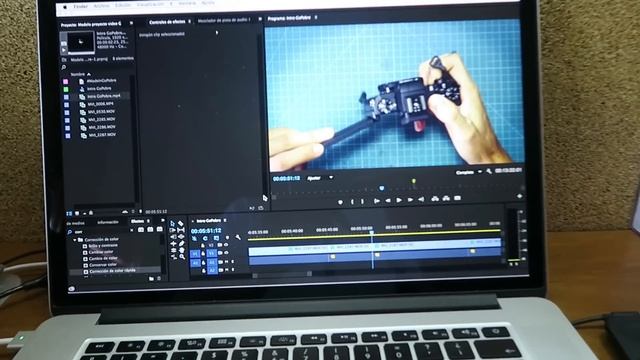Viewport: 640px width, 360px height.
Task: Switch to Información tab
Action: (x=108, y=222)
